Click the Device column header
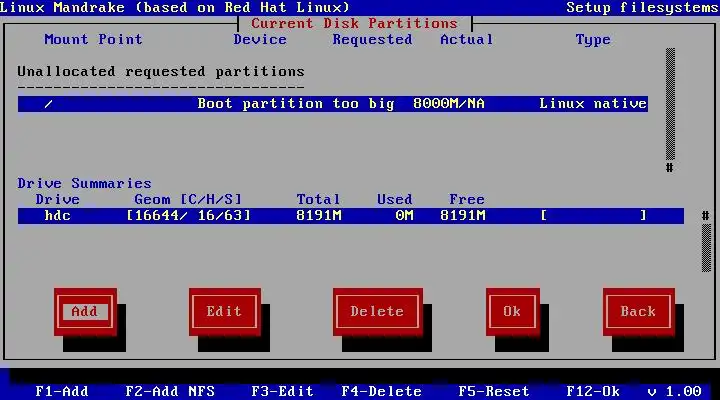The height and width of the screenshot is (400, 720). pos(260,39)
